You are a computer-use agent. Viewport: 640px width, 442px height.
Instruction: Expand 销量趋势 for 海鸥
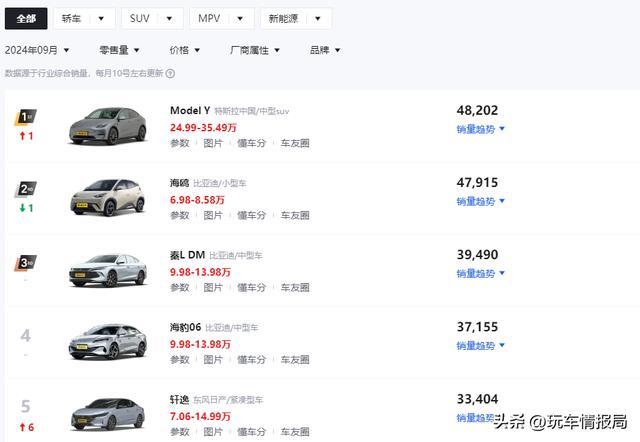(x=481, y=202)
